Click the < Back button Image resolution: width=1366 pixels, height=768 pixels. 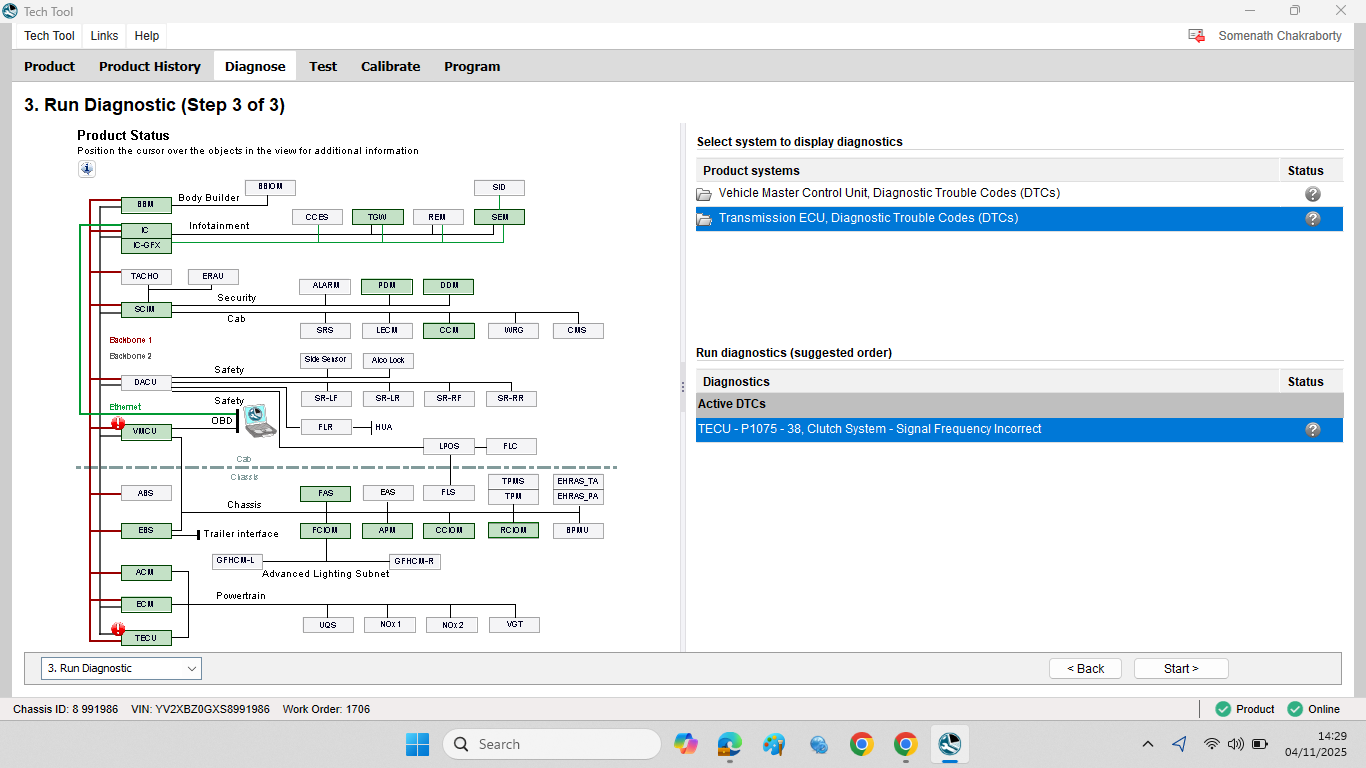tap(1085, 668)
